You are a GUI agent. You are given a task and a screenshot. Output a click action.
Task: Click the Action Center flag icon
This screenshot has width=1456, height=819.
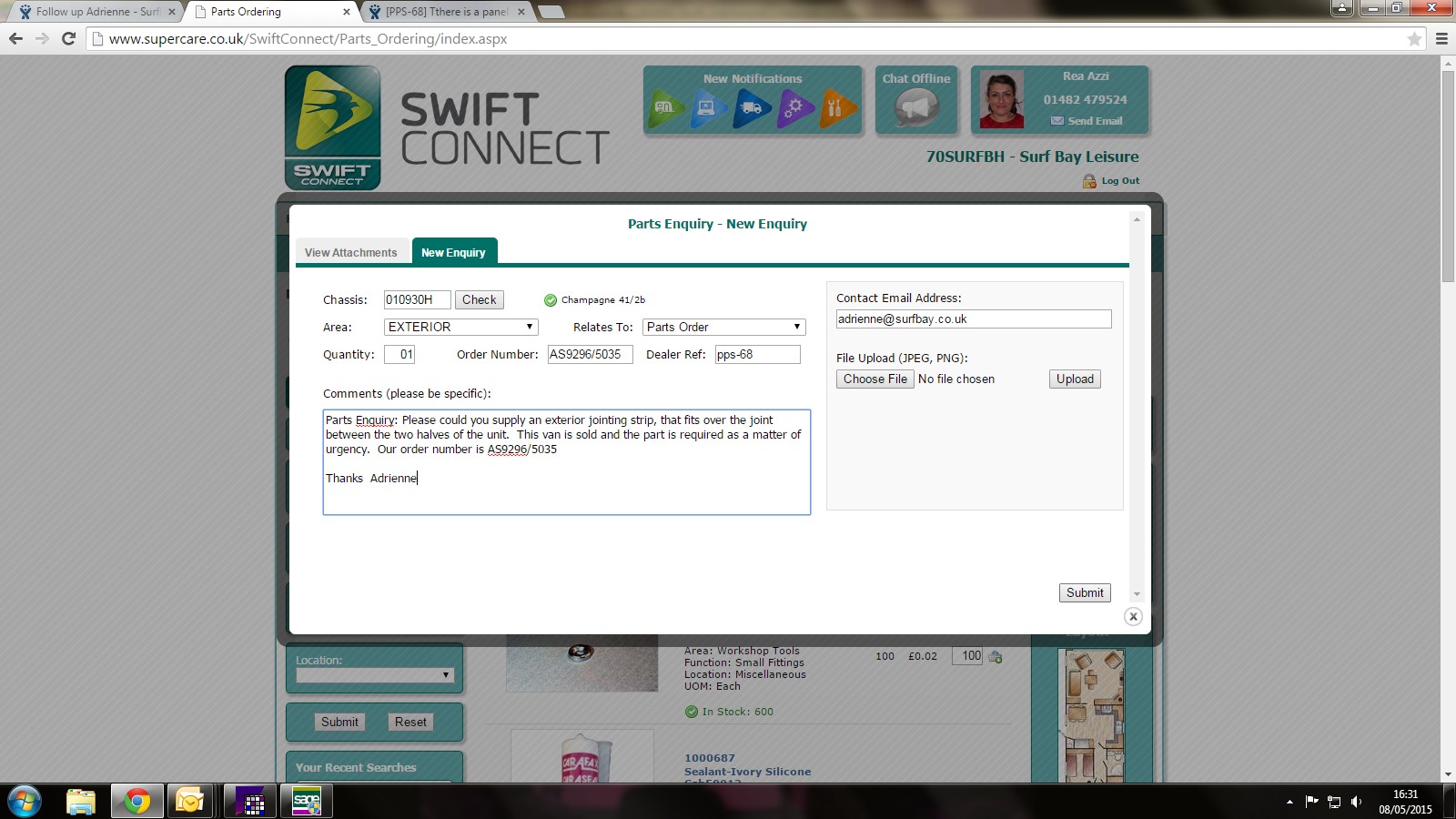pyautogui.click(x=1311, y=802)
